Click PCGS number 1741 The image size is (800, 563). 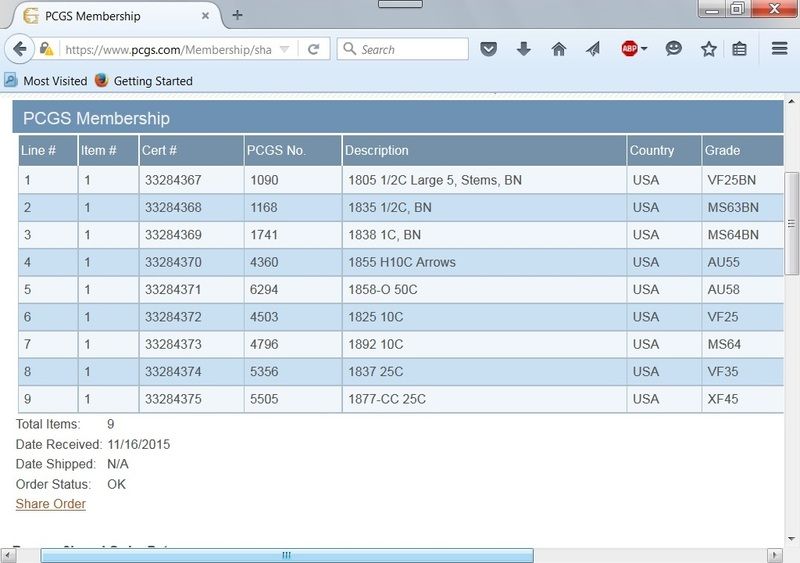point(264,235)
